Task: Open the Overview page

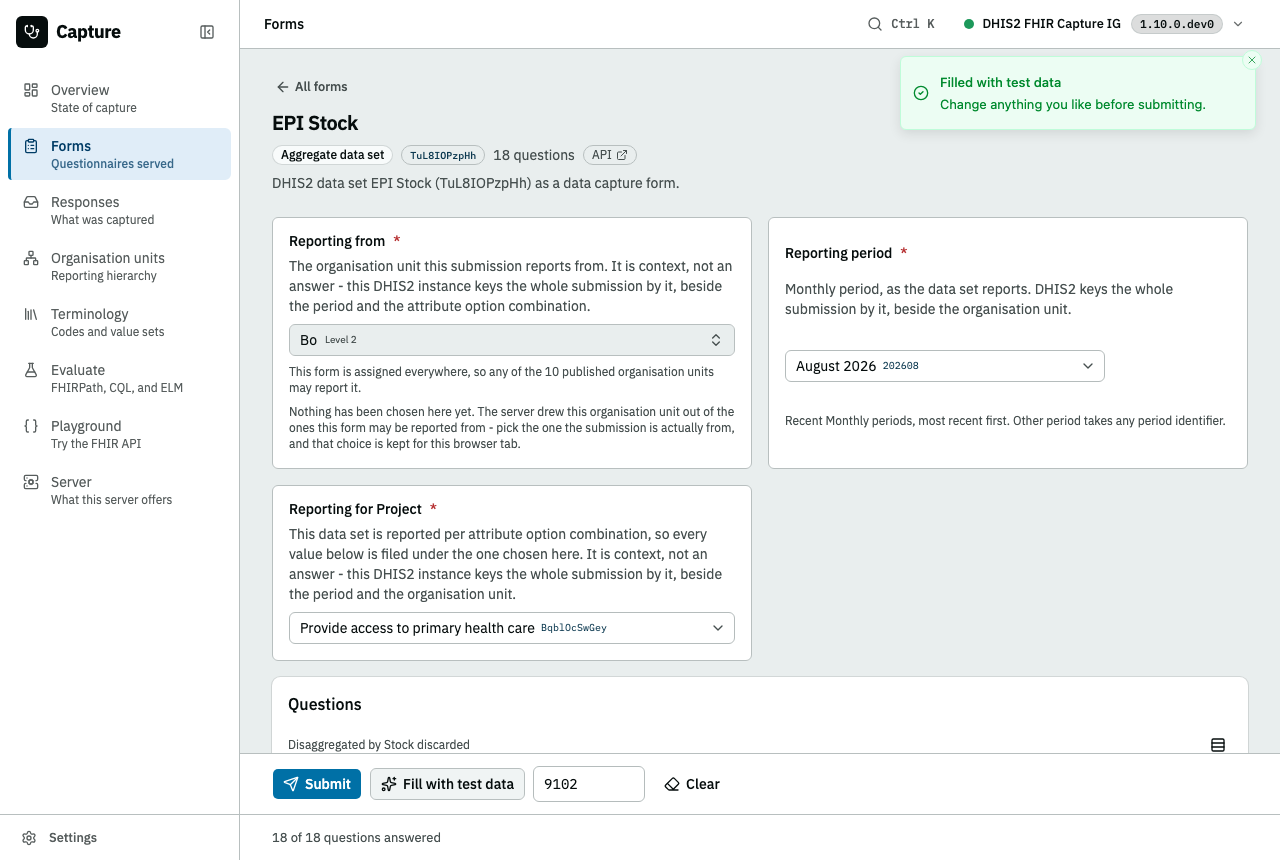Action: pos(119,98)
